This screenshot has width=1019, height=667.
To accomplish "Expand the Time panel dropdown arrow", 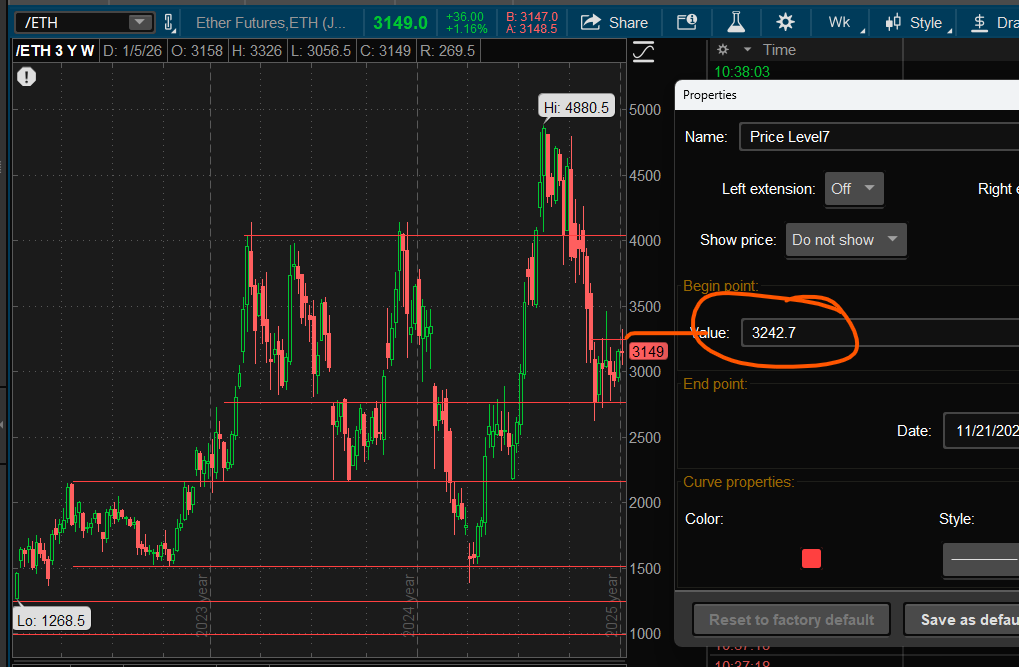I will (747, 49).
